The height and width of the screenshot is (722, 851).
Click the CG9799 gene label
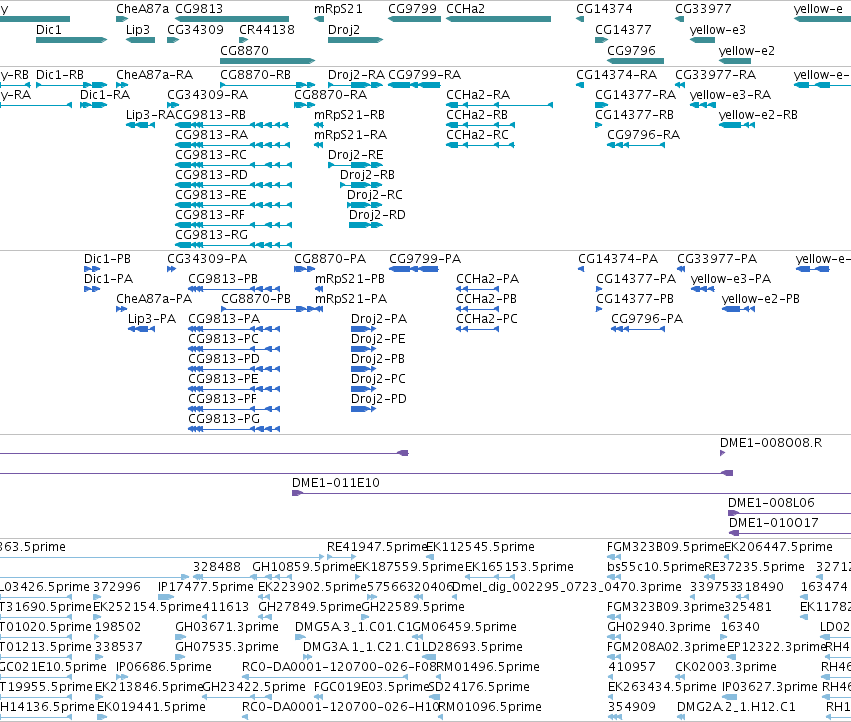[412, 9]
